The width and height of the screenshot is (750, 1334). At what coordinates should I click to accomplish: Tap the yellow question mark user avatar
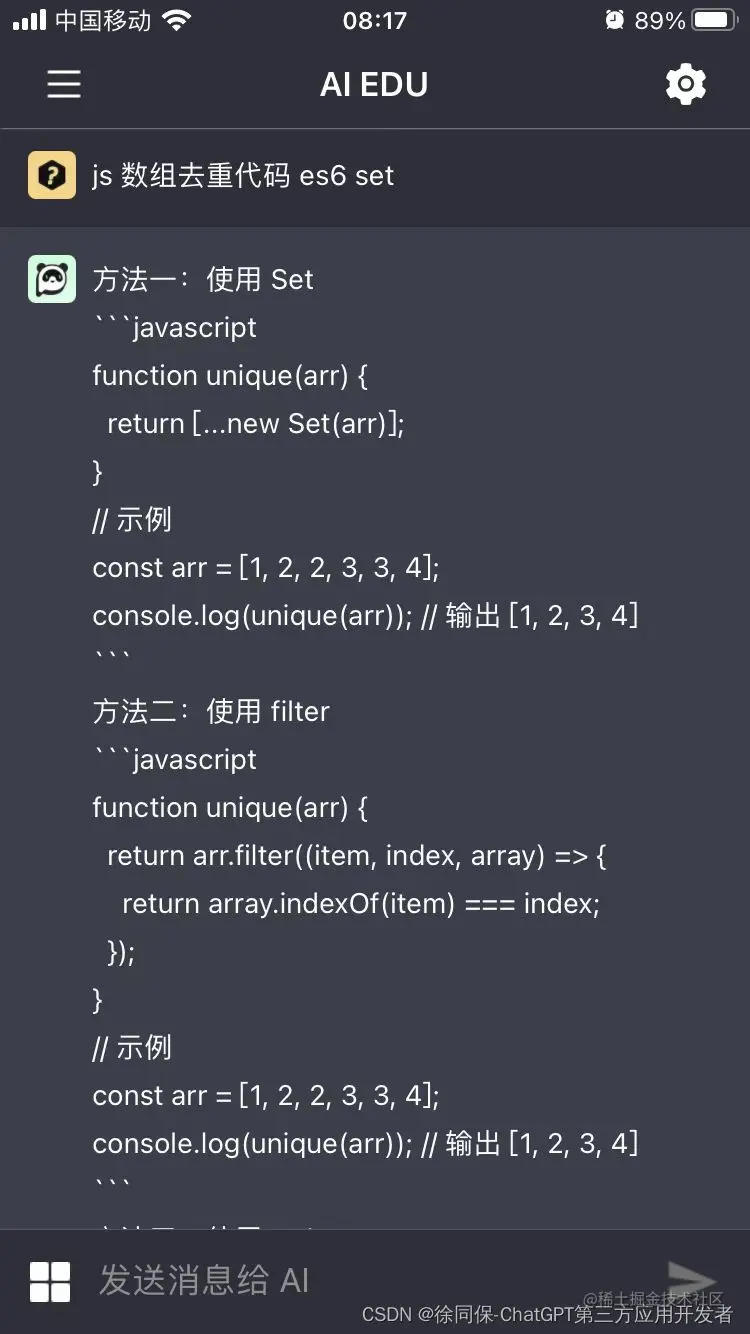[x=52, y=176]
